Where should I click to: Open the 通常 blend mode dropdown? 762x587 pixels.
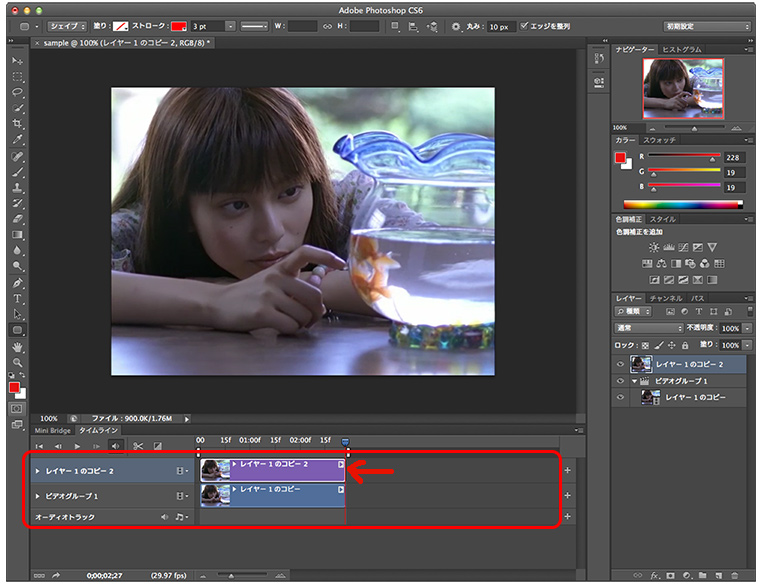coord(648,328)
